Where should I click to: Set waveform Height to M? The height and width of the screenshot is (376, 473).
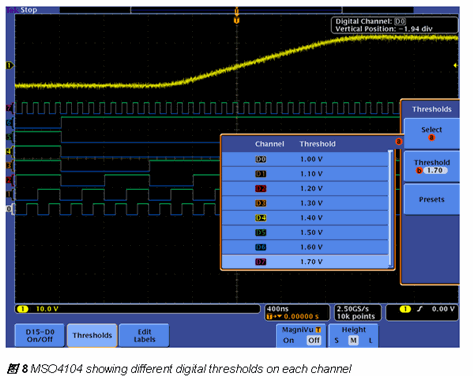pyautogui.click(x=353, y=340)
